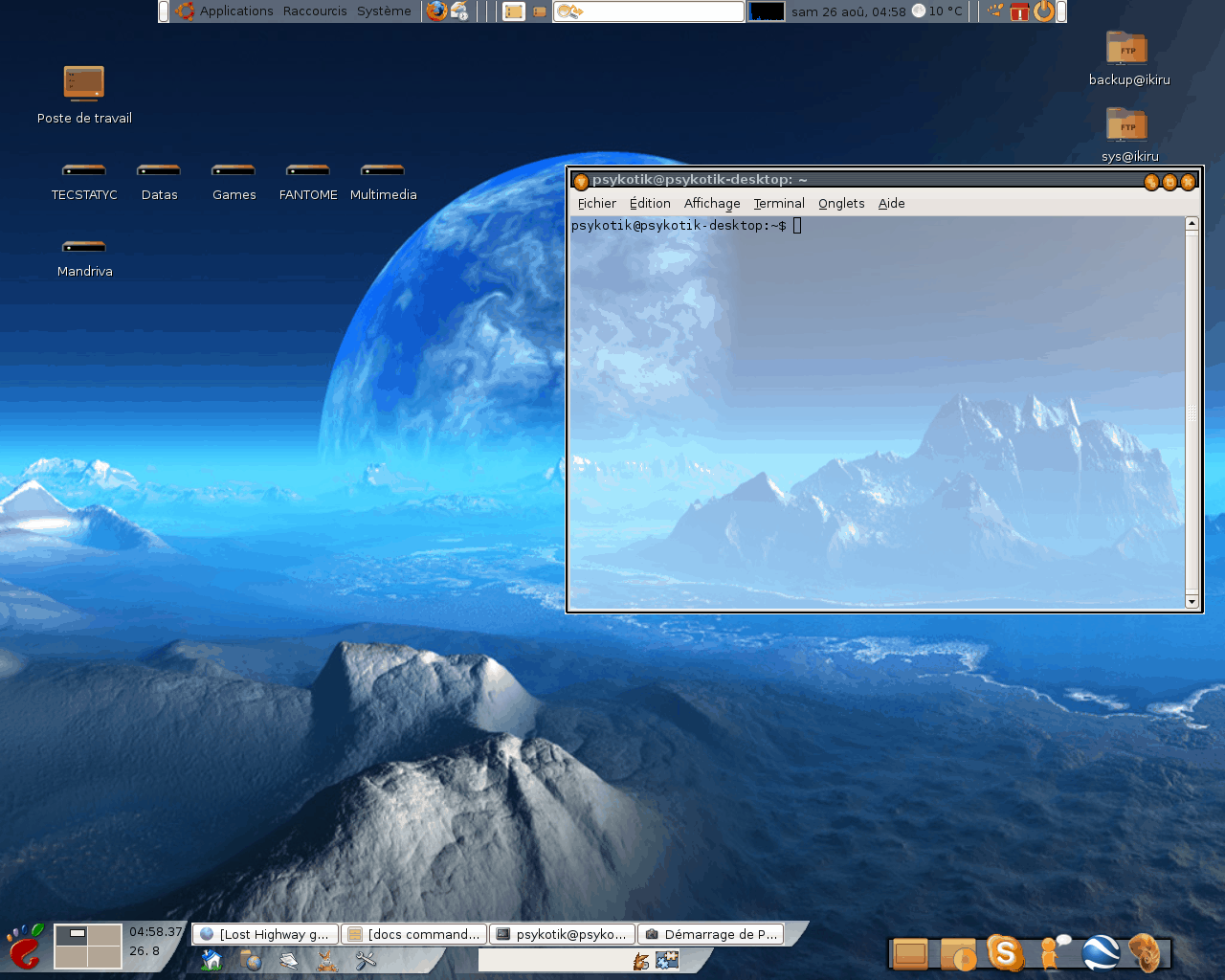The height and width of the screenshot is (980, 1225).
Task: Launch Skype from the bottom-right dock
Action: pyautogui.click(x=1006, y=952)
